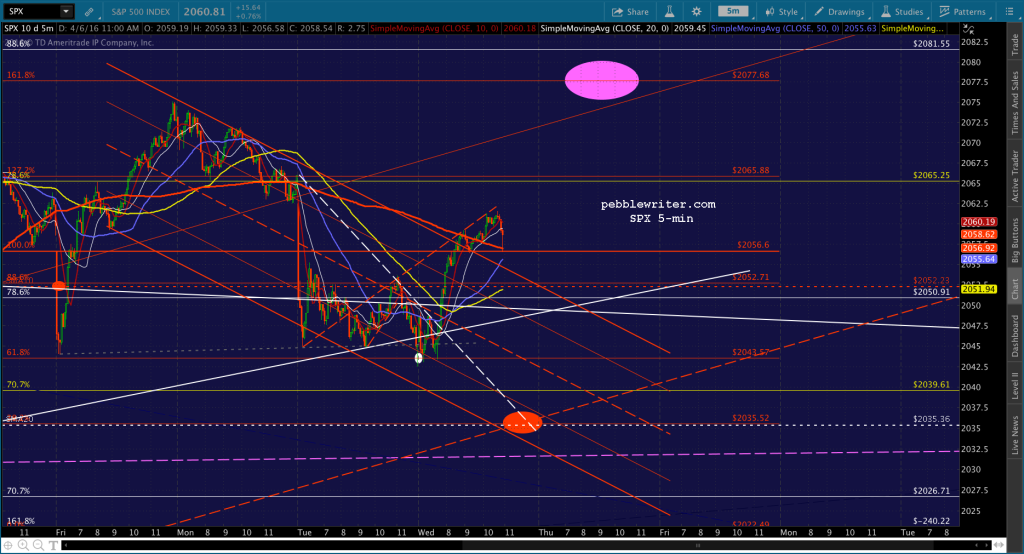Click the $2081.55 level label

tap(931, 44)
